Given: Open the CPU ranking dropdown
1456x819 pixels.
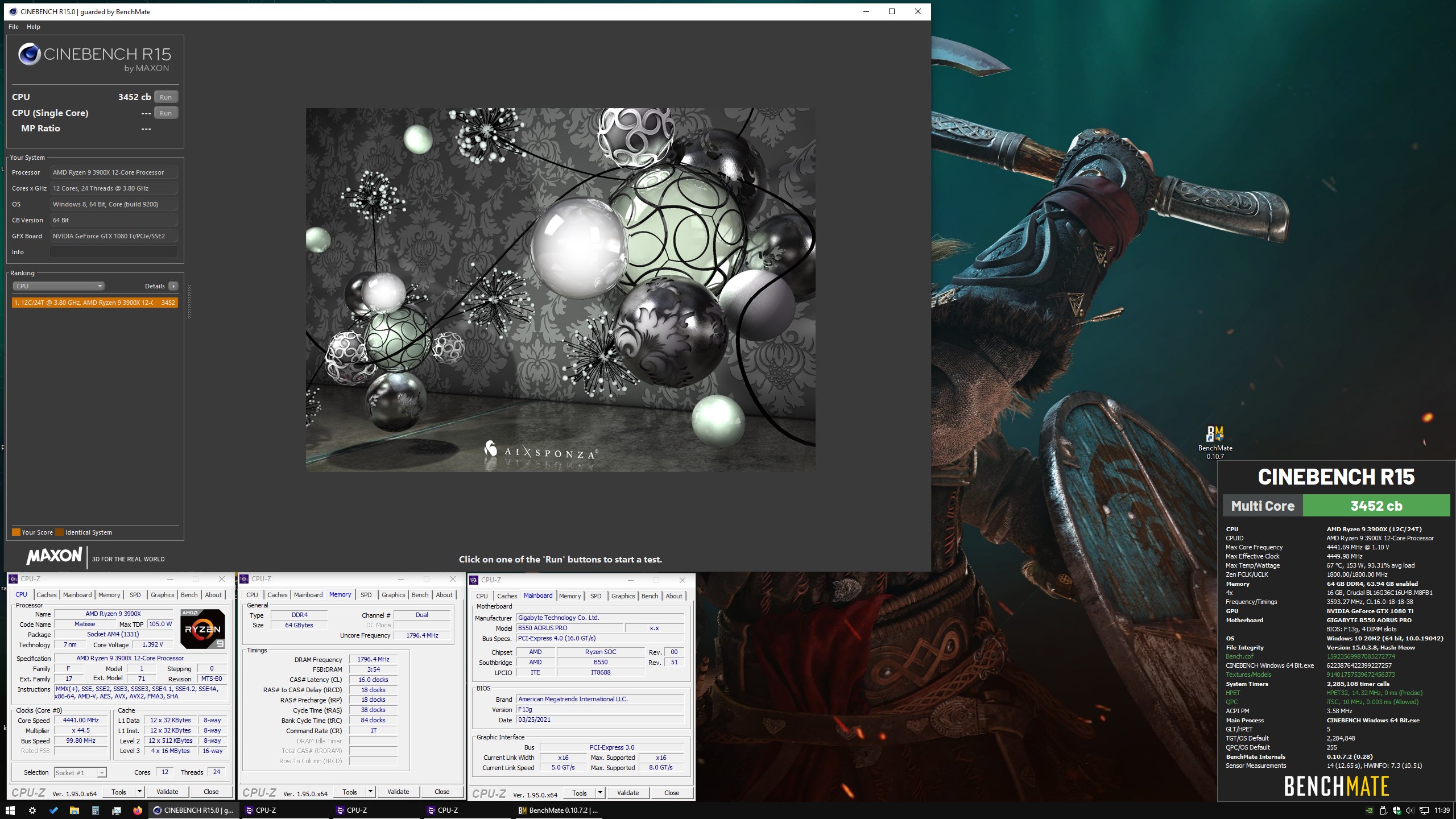Looking at the screenshot, I should [x=59, y=286].
